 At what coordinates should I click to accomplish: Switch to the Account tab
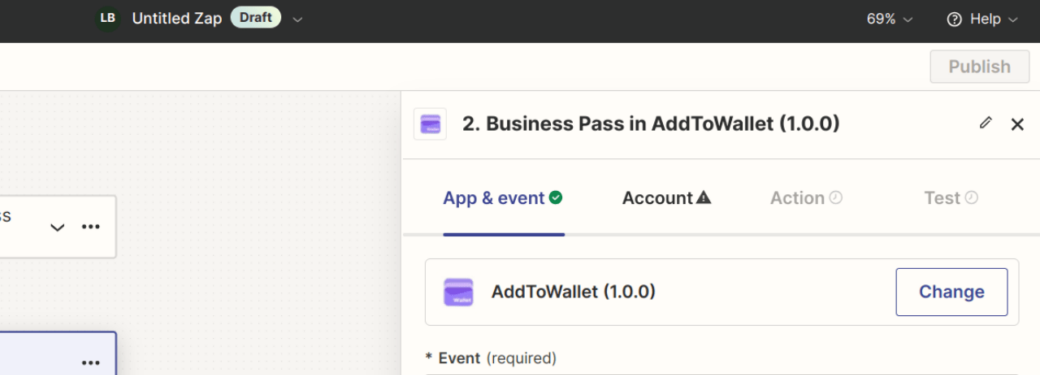[667, 198]
